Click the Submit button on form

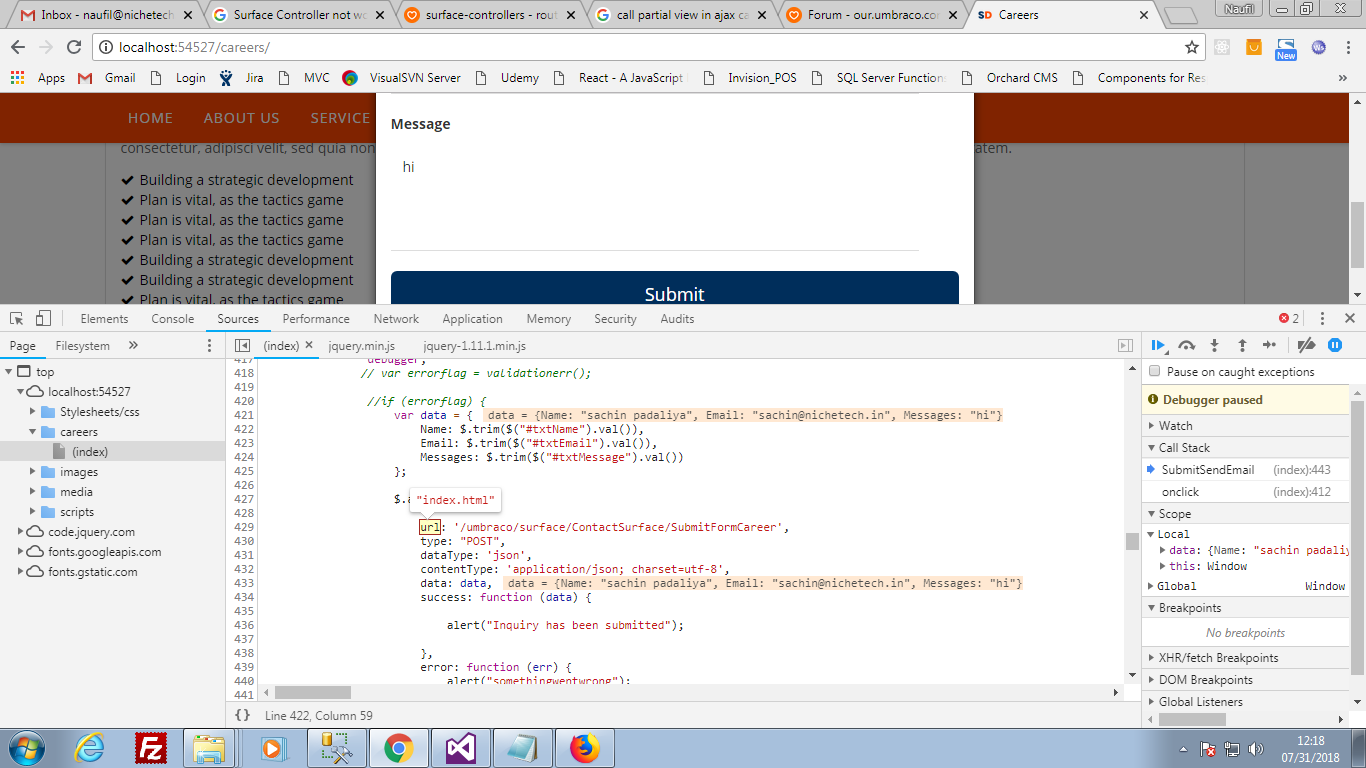674,288
